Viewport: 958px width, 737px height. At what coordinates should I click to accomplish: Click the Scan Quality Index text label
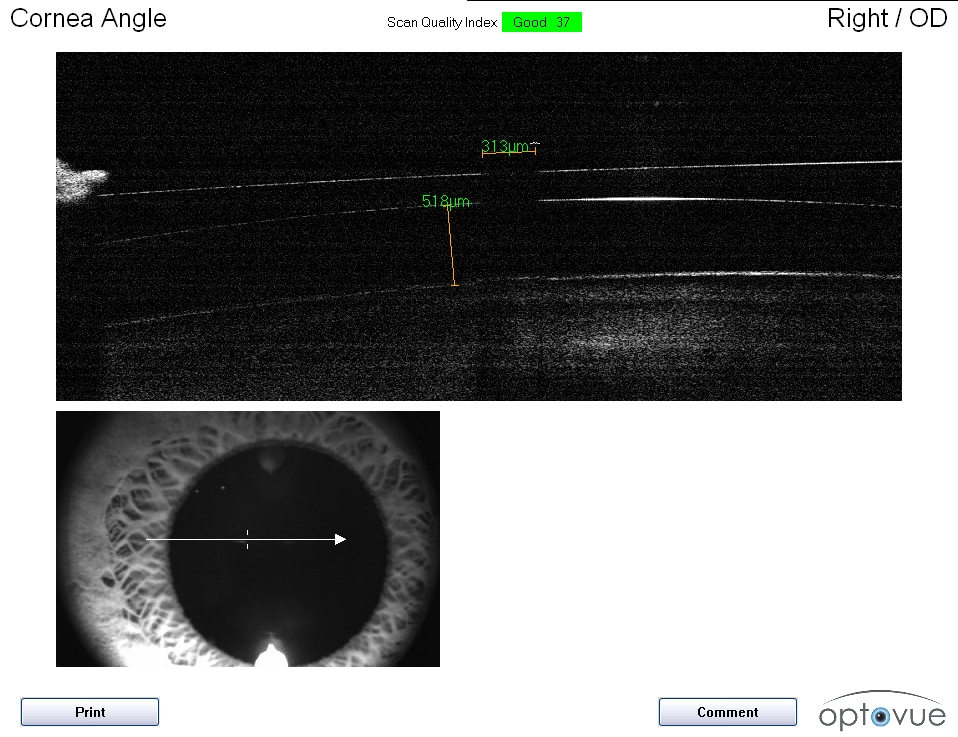coord(441,22)
